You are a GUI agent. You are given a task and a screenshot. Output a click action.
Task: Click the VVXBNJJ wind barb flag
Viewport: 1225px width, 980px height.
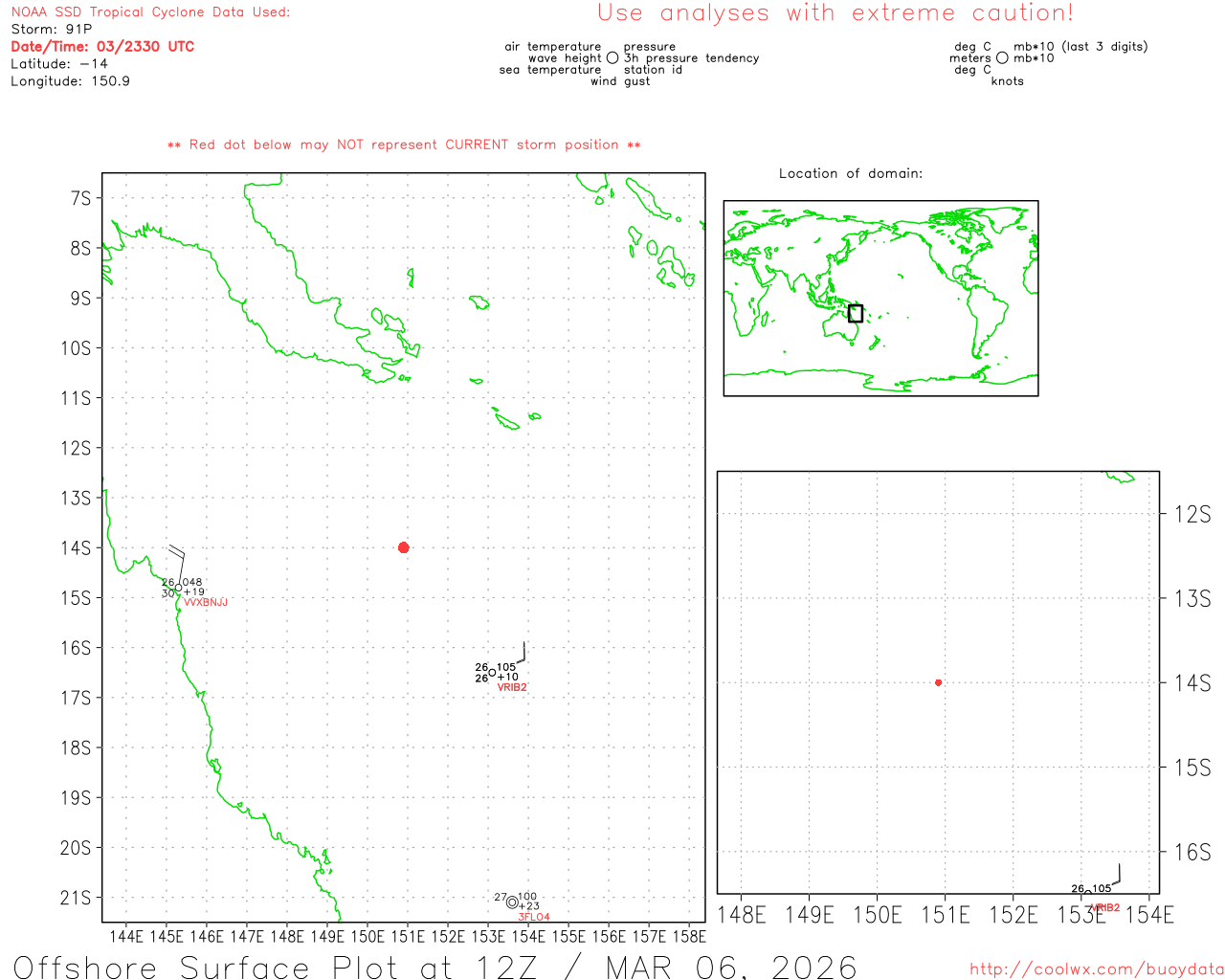[x=178, y=565]
